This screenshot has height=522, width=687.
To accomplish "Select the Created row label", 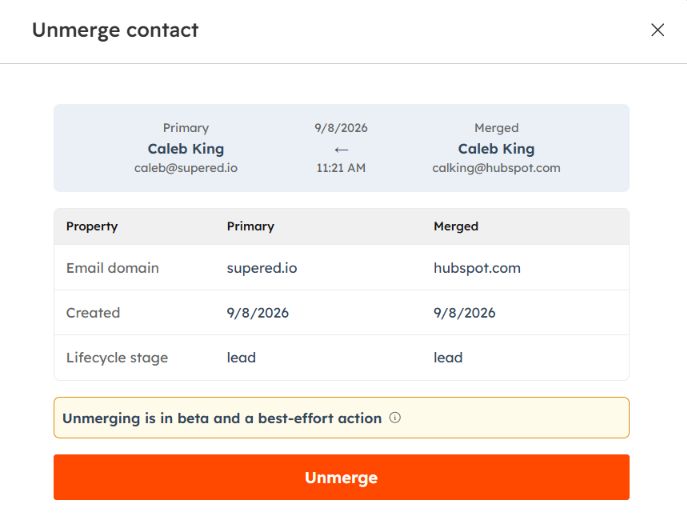I will (93, 312).
